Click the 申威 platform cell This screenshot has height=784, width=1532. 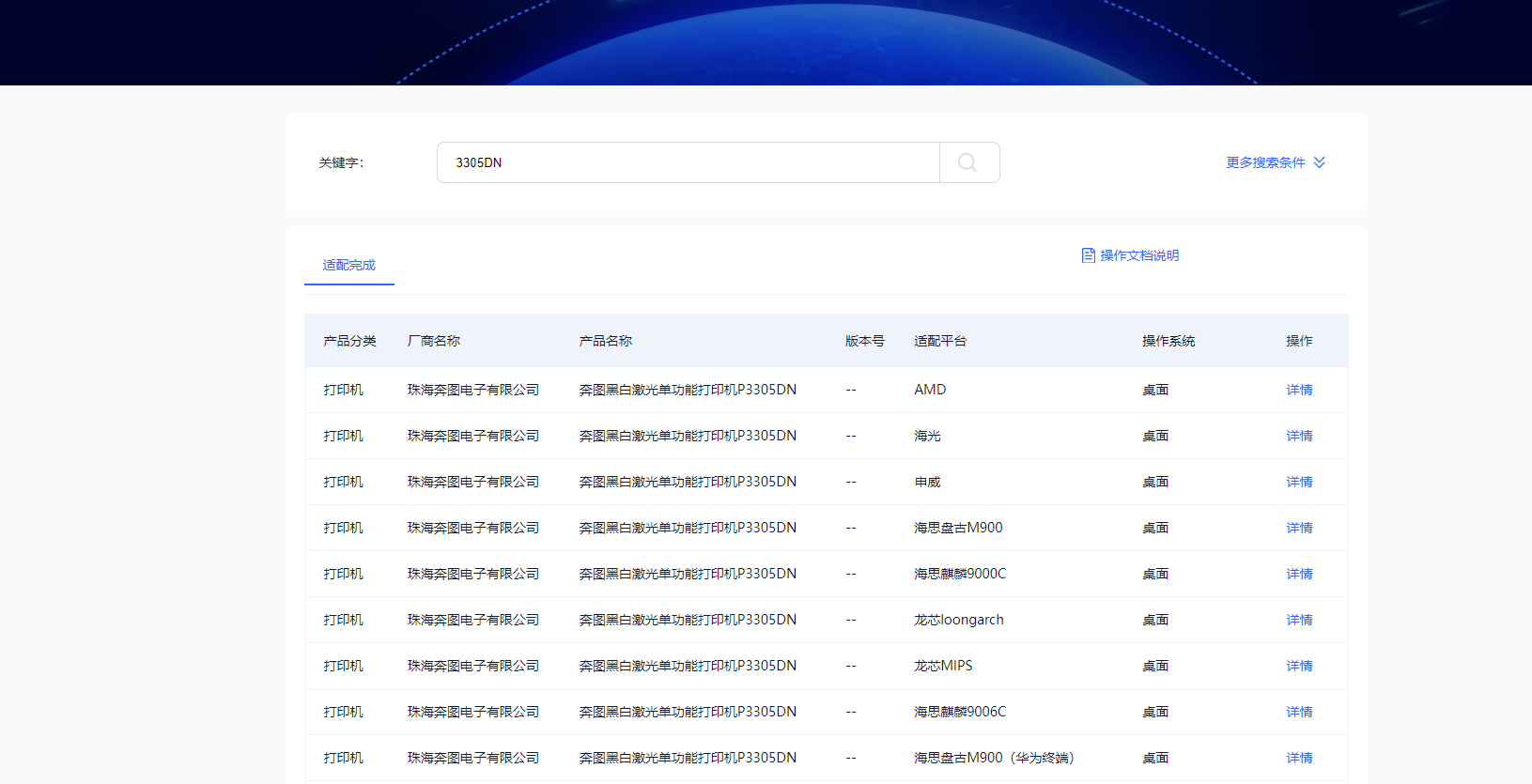point(927,482)
